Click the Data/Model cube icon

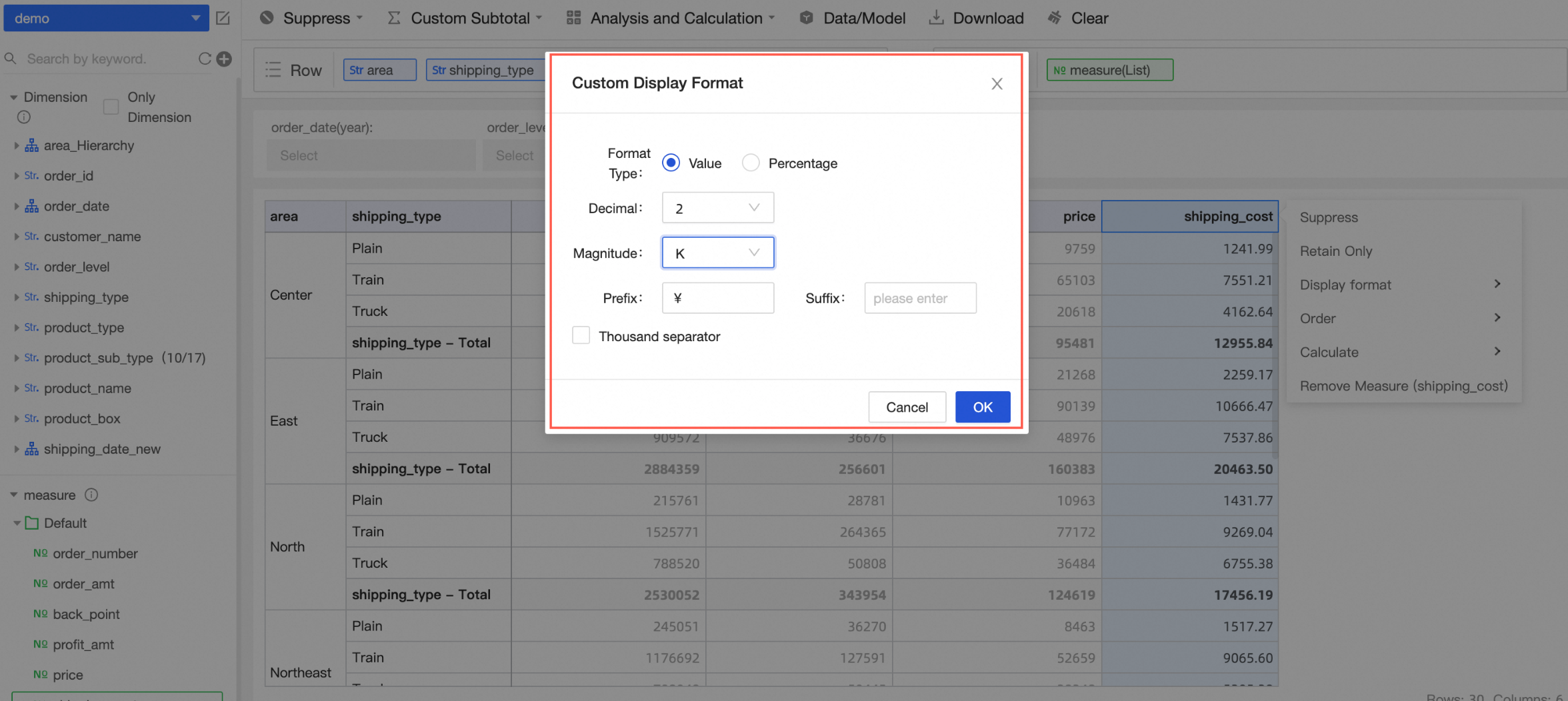[807, 18]
